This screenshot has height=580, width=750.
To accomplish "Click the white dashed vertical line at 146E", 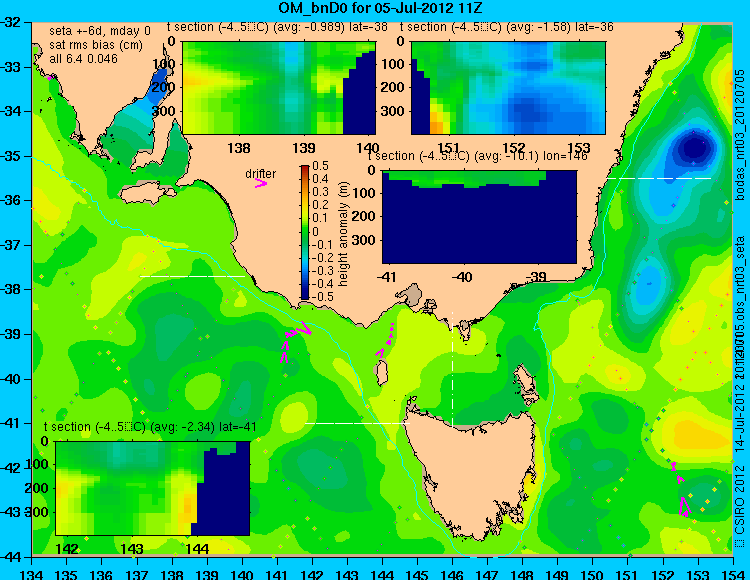I will pyautogui.click(x=452, y=368).
